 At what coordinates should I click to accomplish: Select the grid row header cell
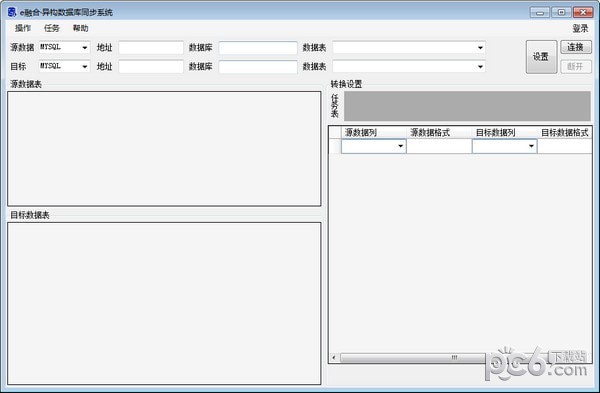click(335, 146)
